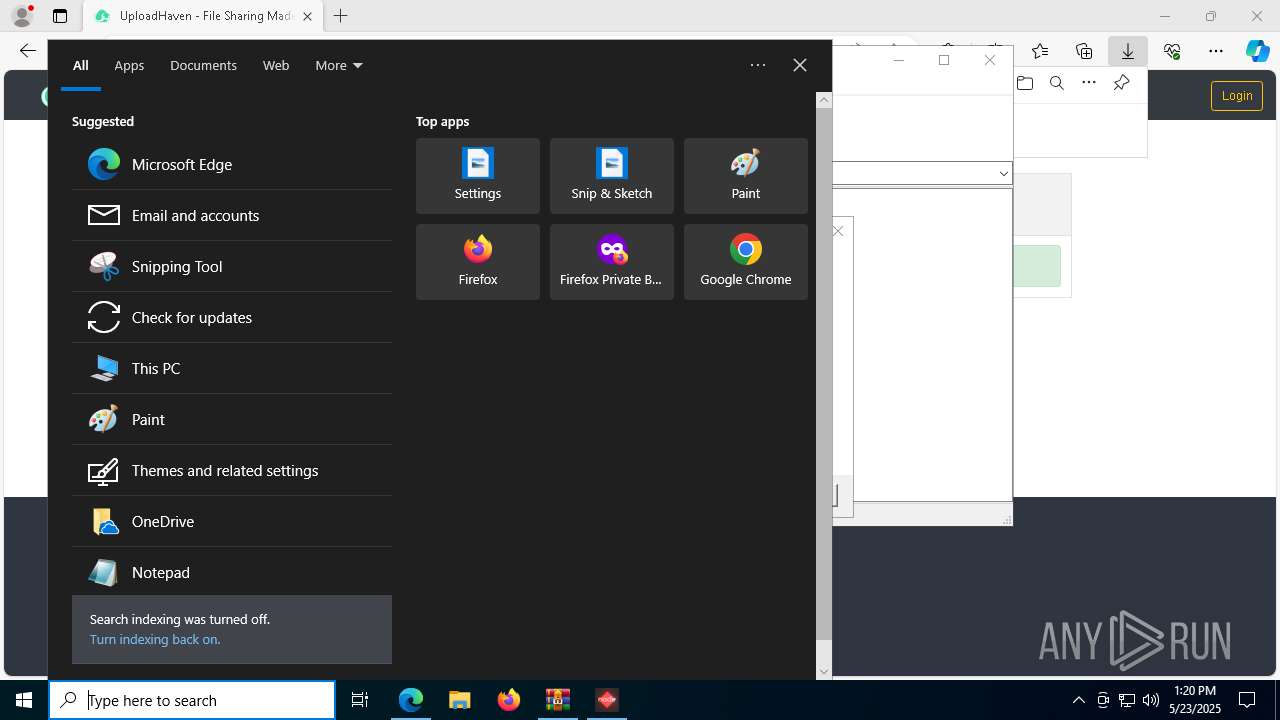Open Paint in the Suggested list
This screenshot has height=720, width=1280.
click(231, 419)
